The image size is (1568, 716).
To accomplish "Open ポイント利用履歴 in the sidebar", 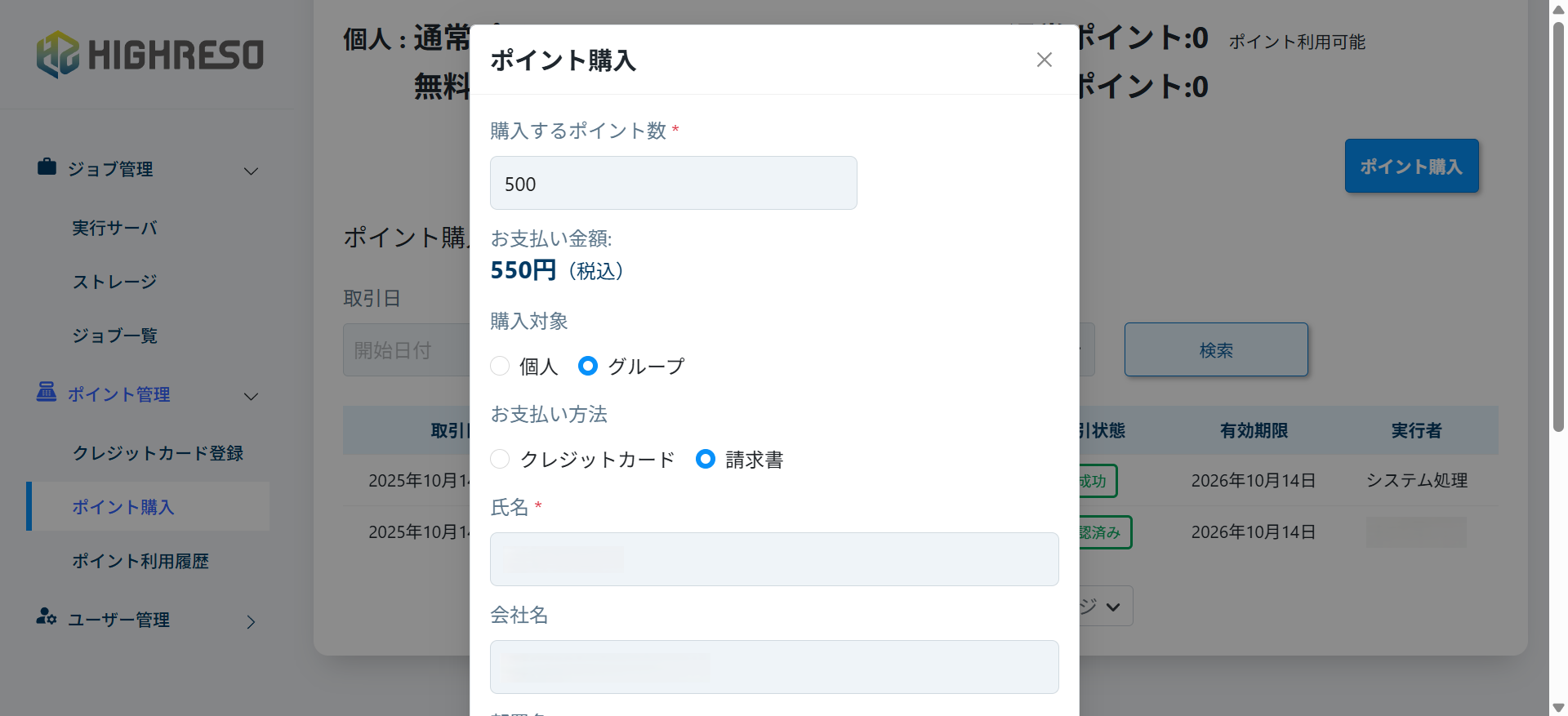I will point(140,561).
